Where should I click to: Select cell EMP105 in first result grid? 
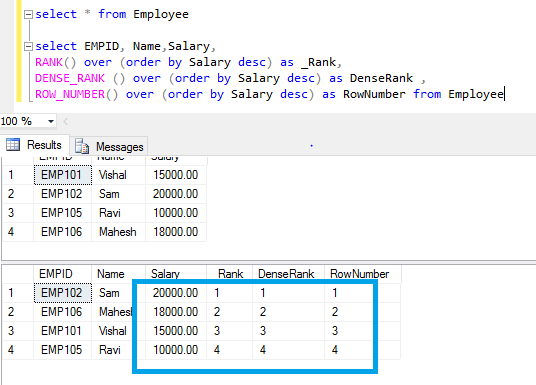pyautogui.click(x=63, y=213)
